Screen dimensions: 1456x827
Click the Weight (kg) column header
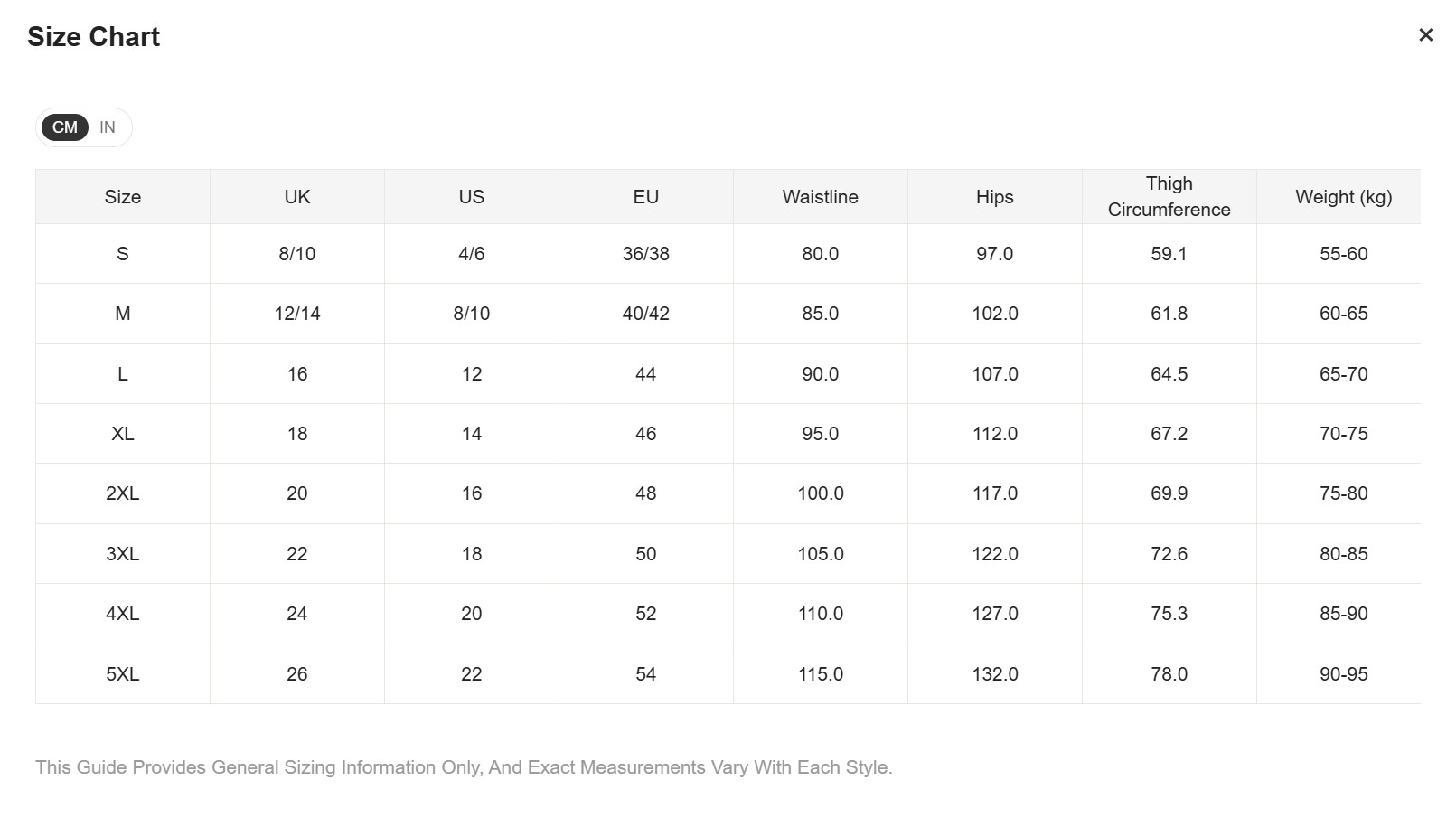tap(1343, 197)
